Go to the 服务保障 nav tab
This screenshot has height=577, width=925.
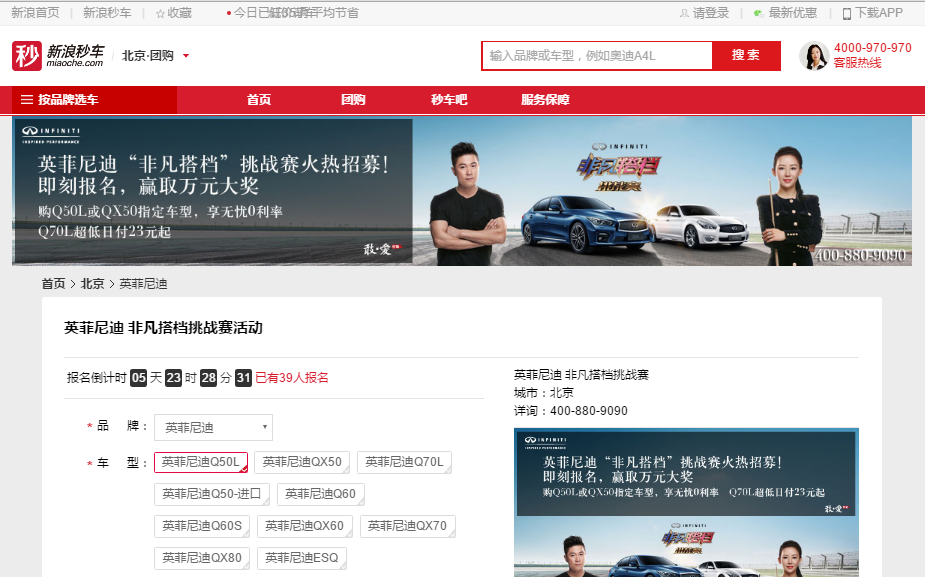click(545, 100)
